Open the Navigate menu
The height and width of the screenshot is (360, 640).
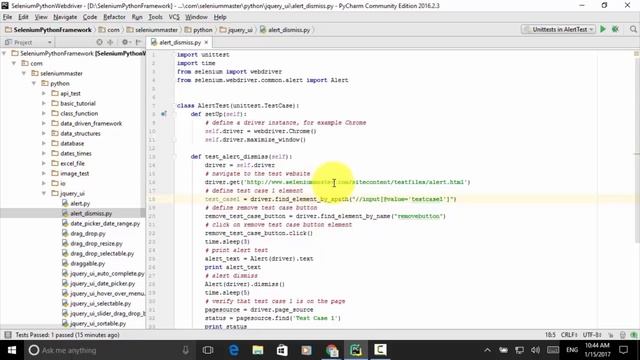(65, 17)
